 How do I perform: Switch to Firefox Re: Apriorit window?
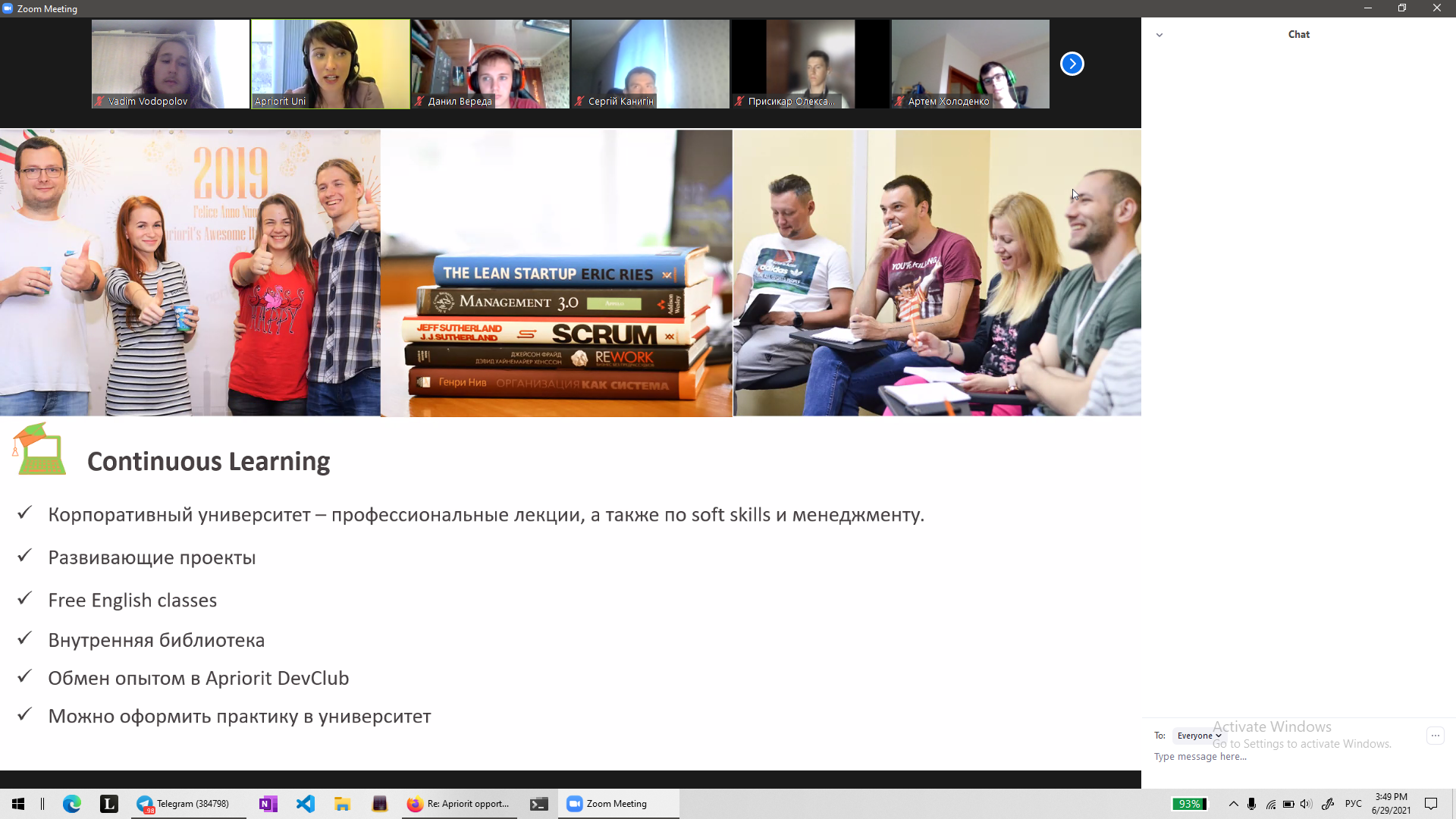click(x=460, y=804)
